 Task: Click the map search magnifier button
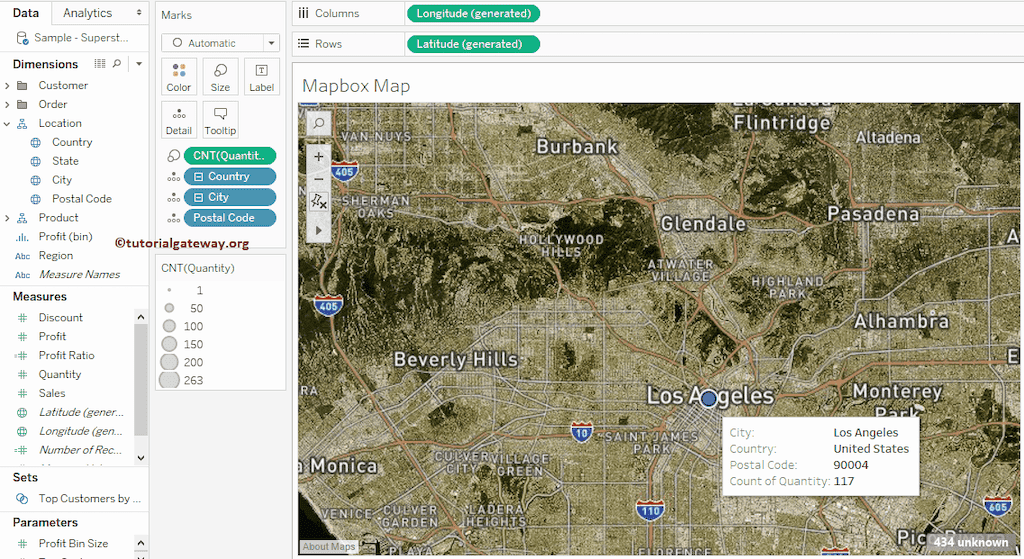point(318,123)
